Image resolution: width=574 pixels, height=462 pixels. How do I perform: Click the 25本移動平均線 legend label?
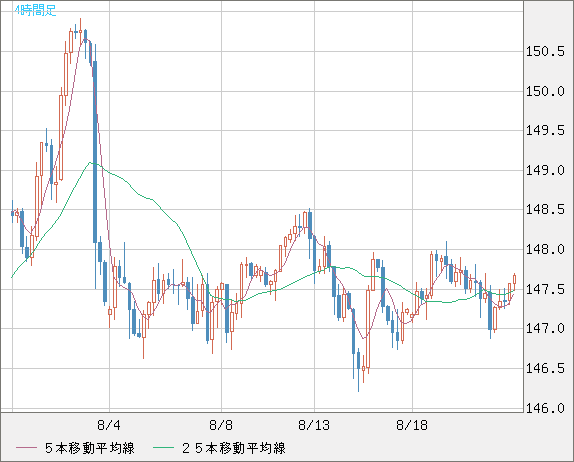pos(234,448)
